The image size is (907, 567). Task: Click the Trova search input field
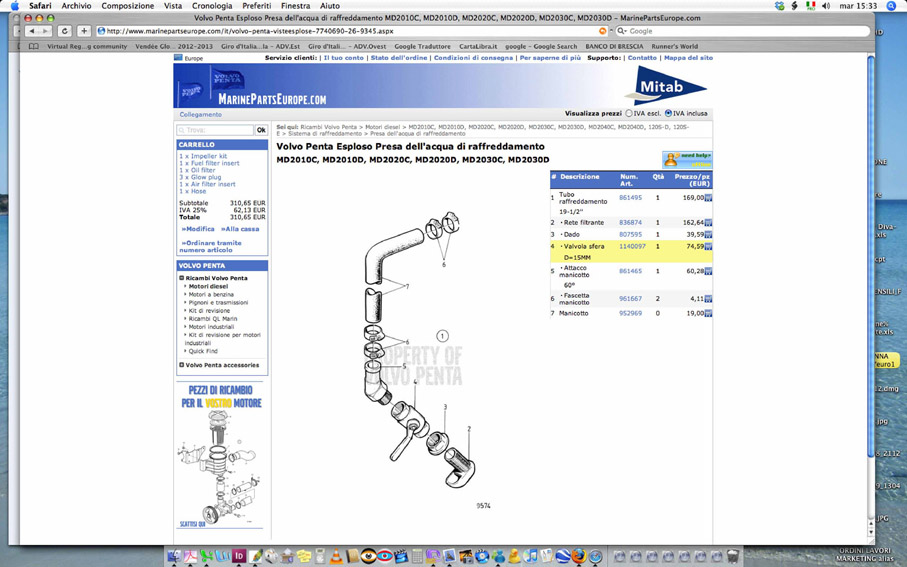tap(215, 130)
